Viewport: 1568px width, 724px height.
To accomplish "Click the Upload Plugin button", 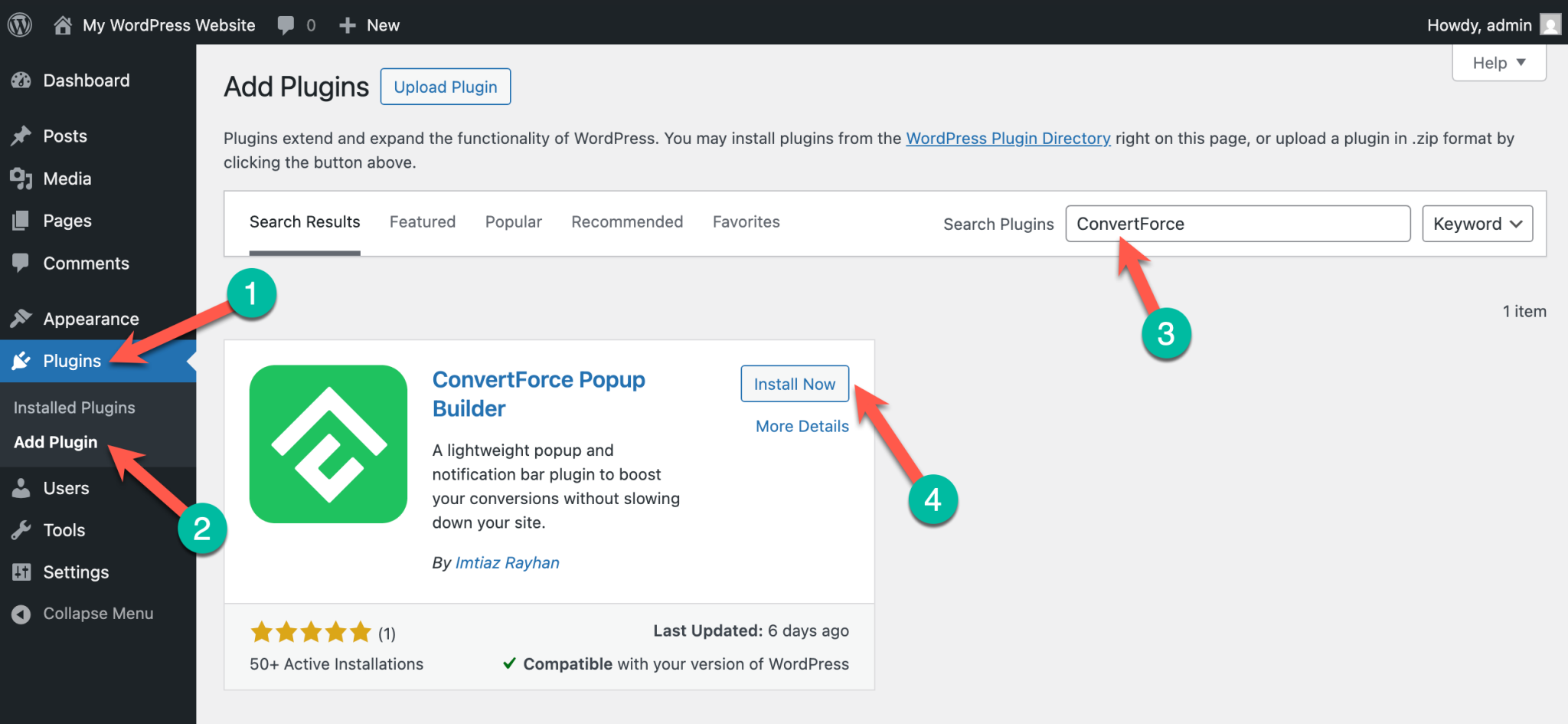I will pyautogui.click(x=446, y=87).
